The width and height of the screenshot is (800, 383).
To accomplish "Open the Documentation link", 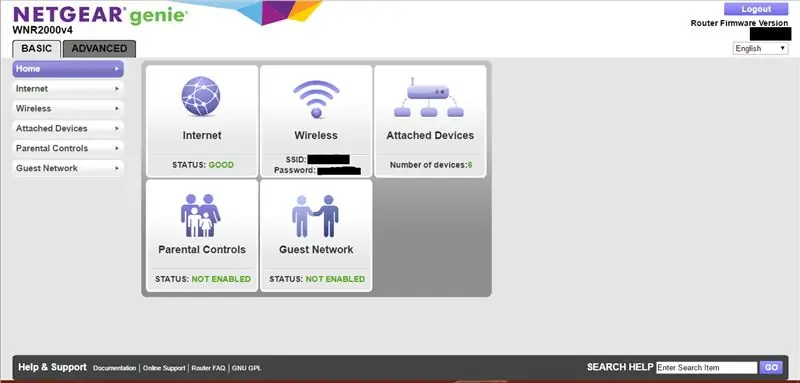I will 115,368.
